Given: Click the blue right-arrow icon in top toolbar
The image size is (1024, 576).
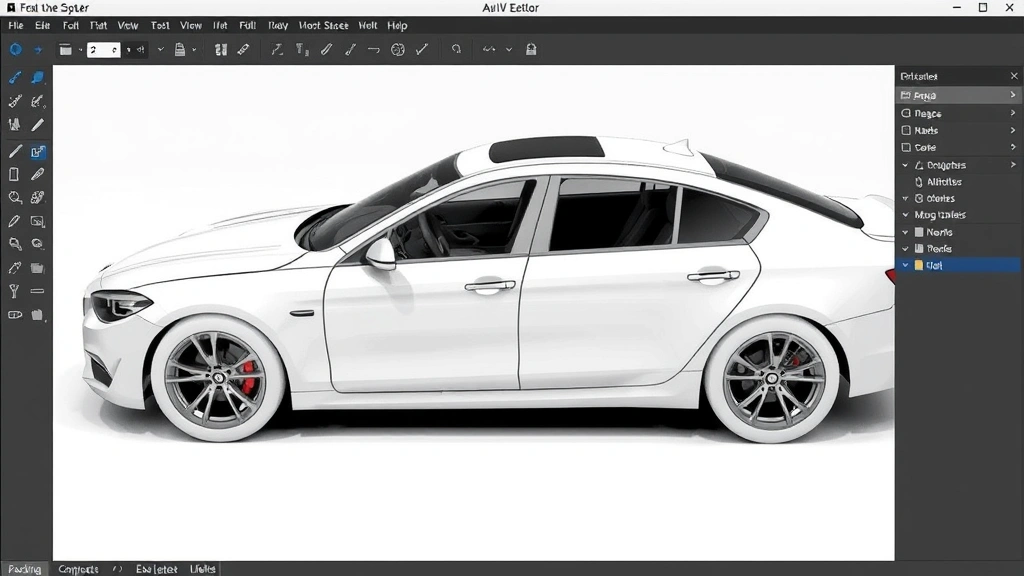Looking at the screenshot, I should pyautogui.click(x=39, y=49).
